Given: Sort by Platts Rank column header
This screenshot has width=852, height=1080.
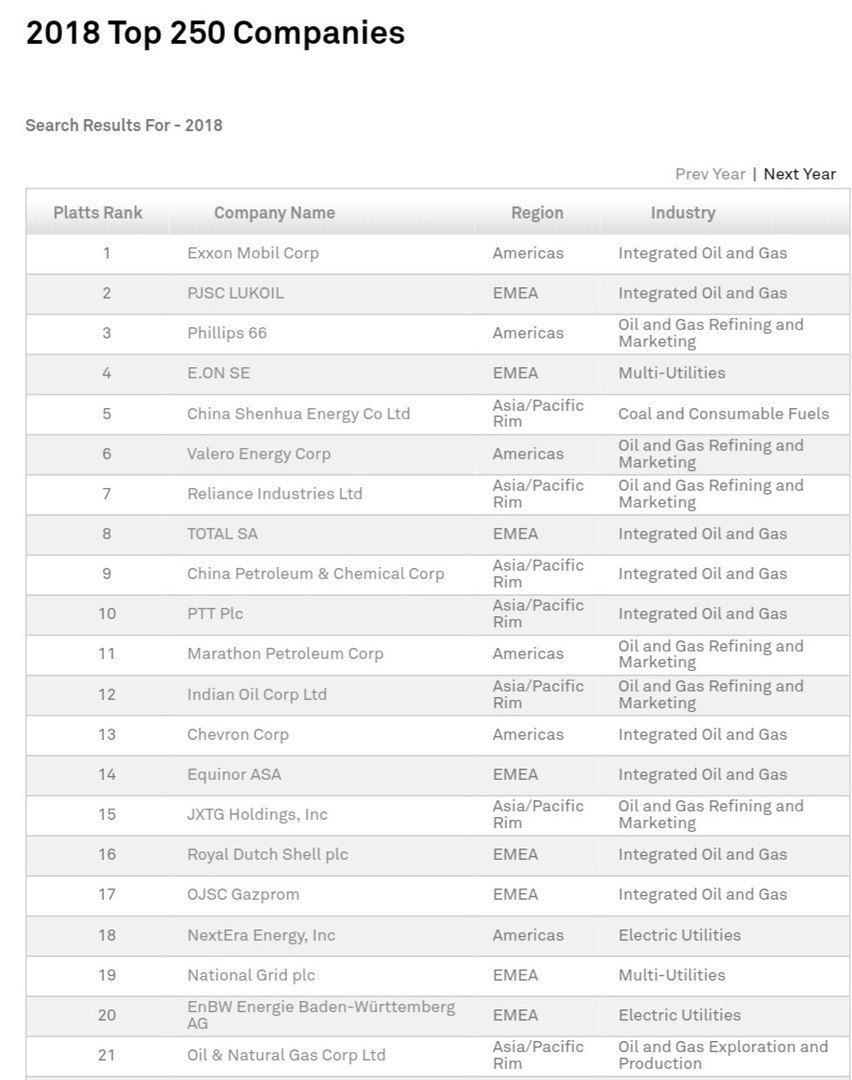Looking at the screenshot, I should tap(98, 213).
